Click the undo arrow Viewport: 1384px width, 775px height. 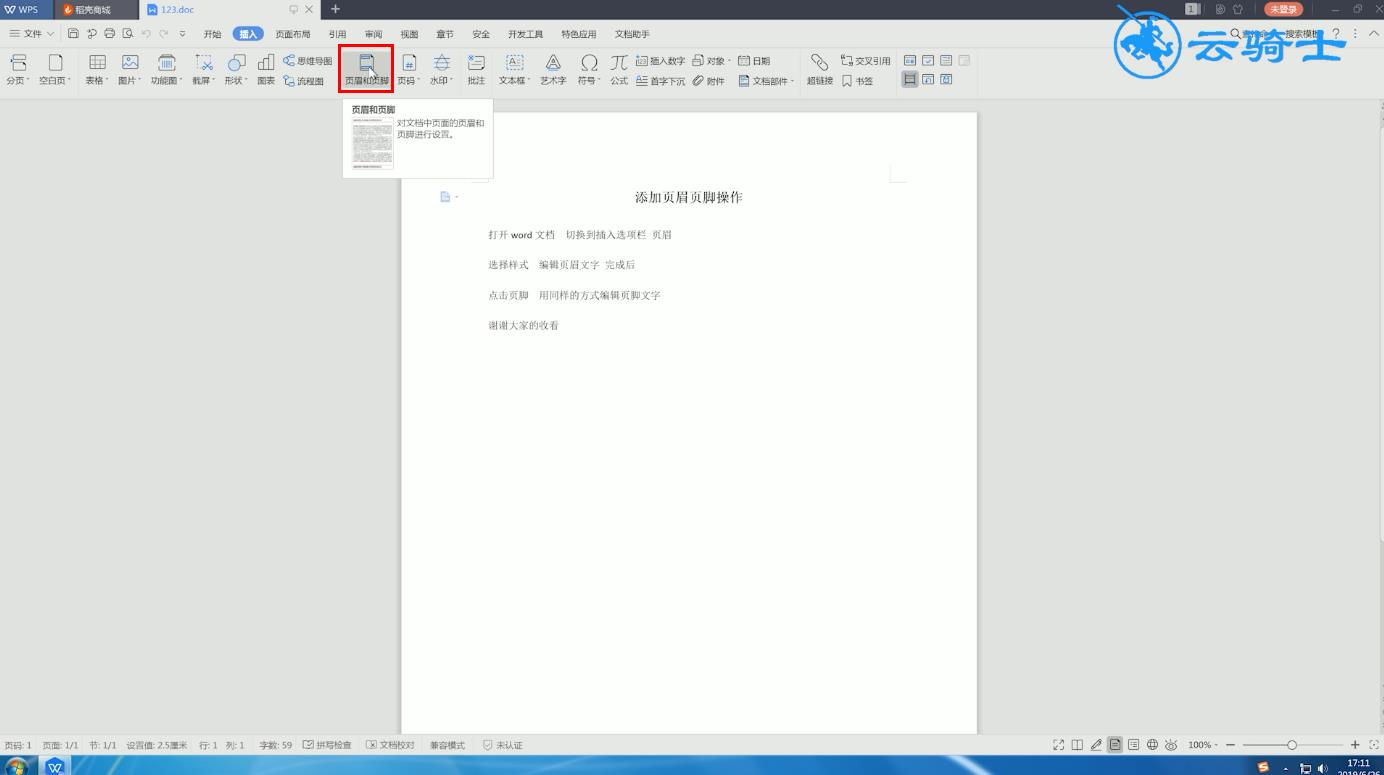pyautogui.click(x=146, y=34)
